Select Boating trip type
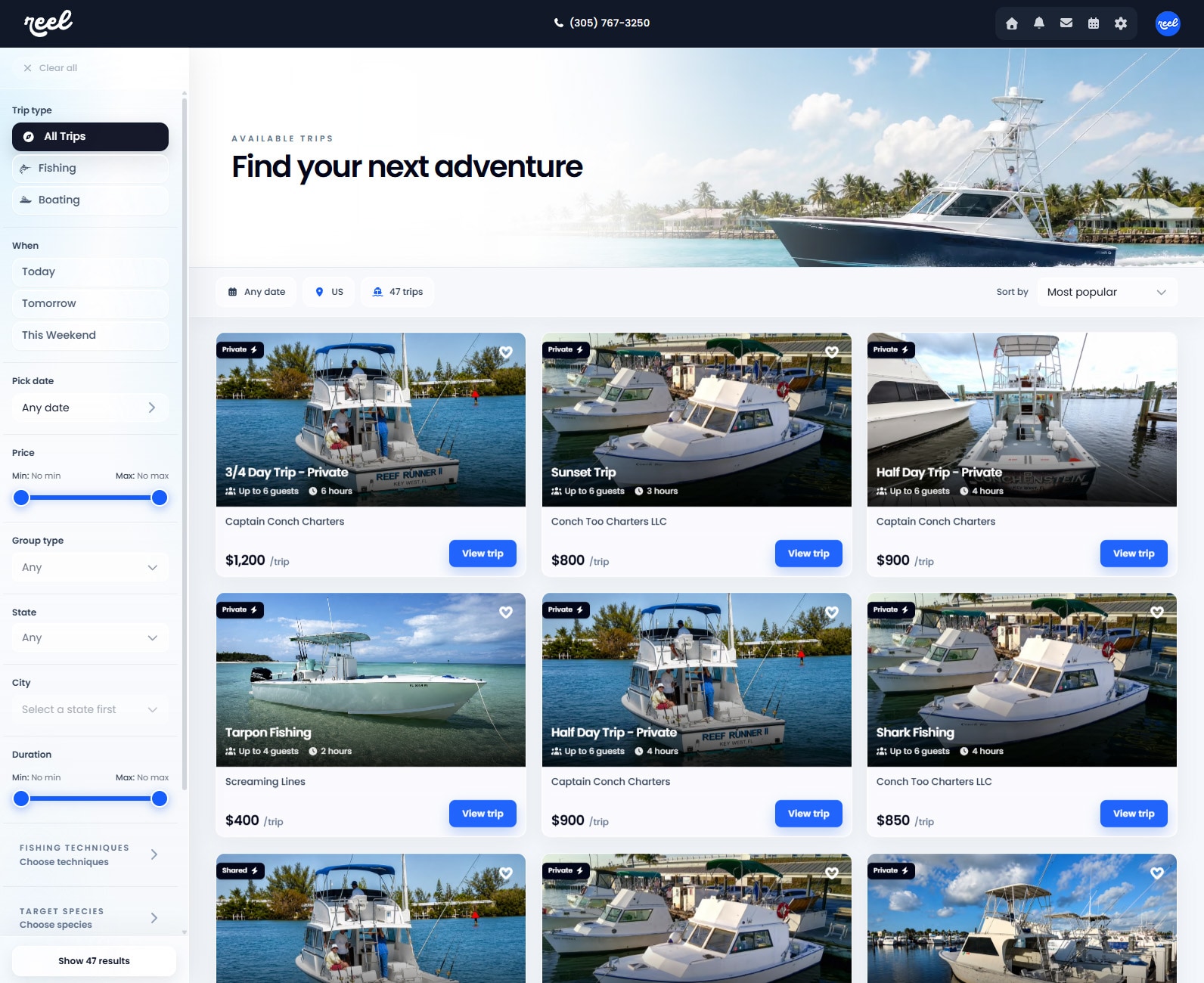1204x983 pixels. [x=90, y=200]
